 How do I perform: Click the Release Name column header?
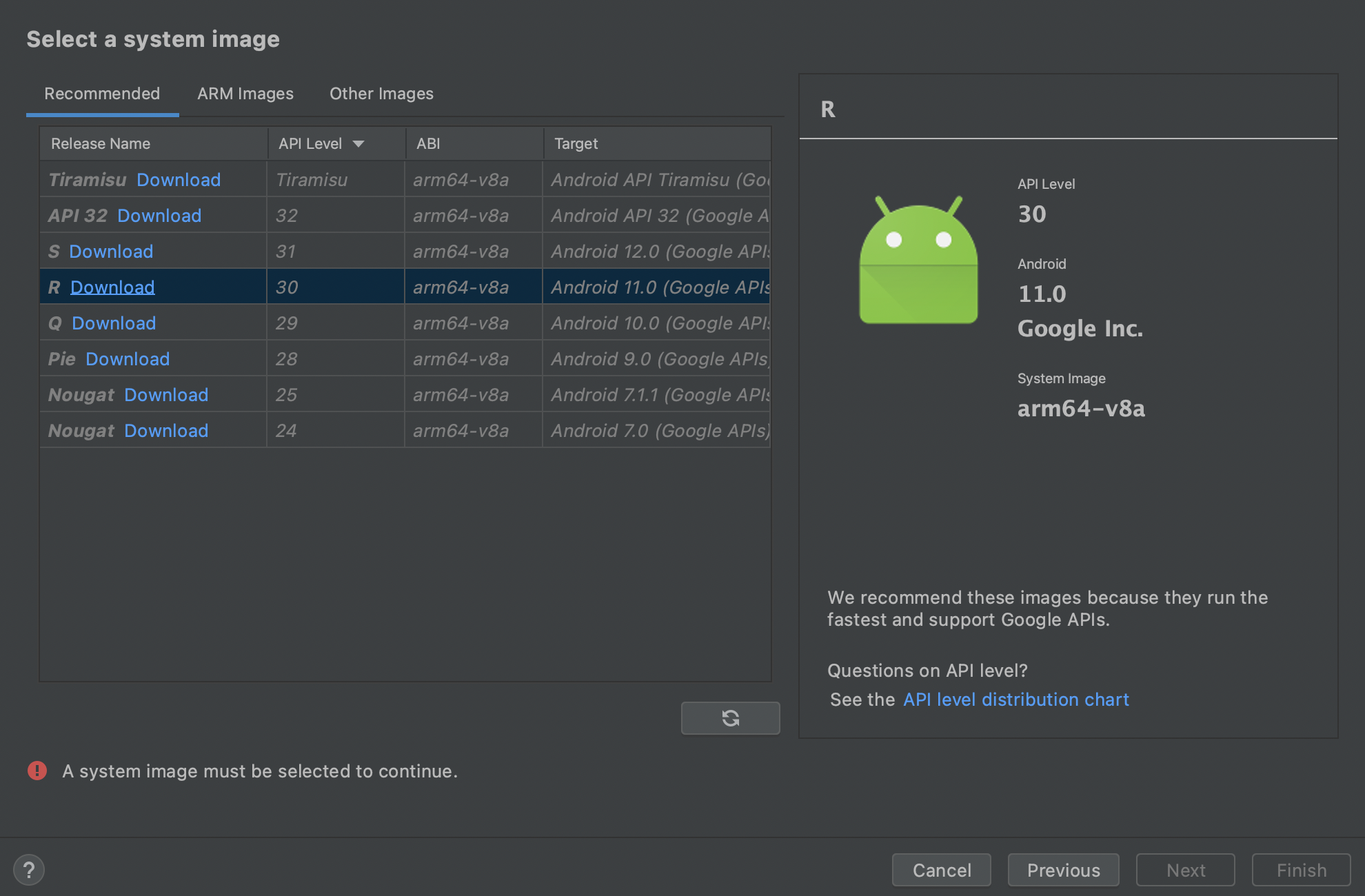153,143
